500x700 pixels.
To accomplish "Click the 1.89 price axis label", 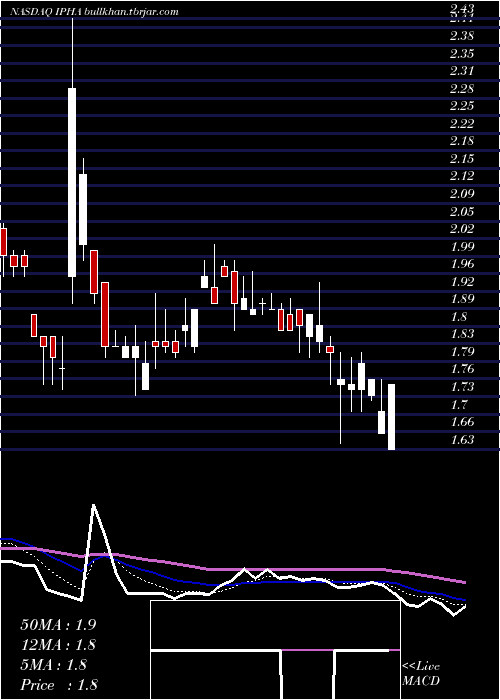I will click(x=461, y=299).
